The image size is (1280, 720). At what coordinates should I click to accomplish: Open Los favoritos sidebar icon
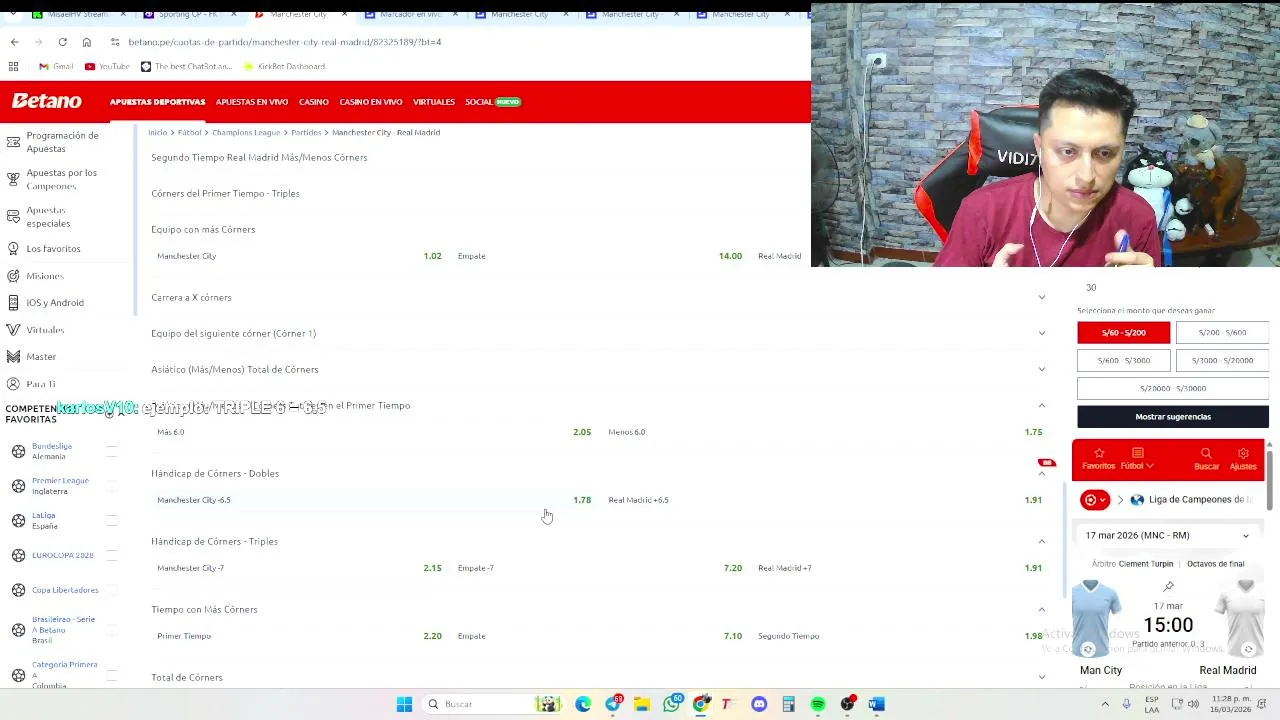click(x=13, y=248)
